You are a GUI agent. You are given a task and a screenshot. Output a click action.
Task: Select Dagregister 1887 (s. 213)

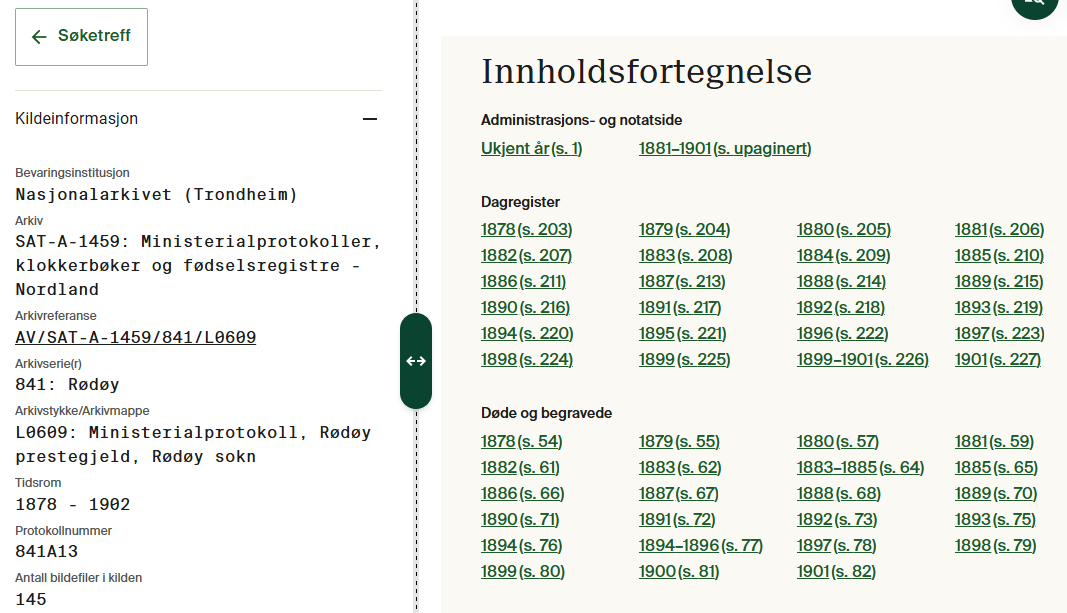(682, 282)
